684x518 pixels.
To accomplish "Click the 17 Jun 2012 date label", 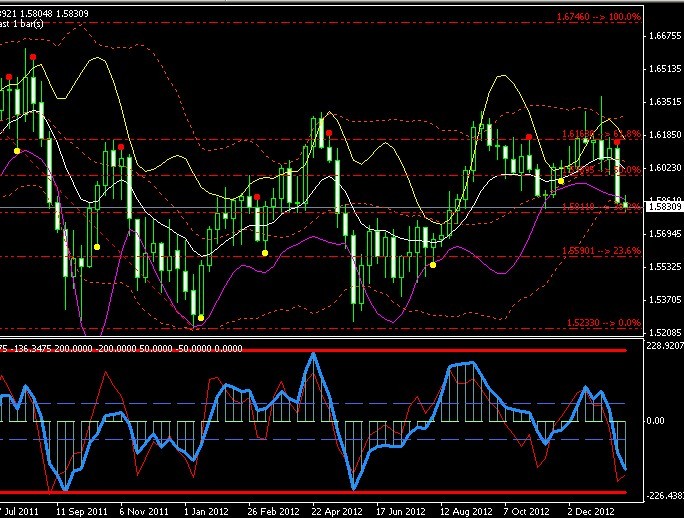I will [400, 511].
